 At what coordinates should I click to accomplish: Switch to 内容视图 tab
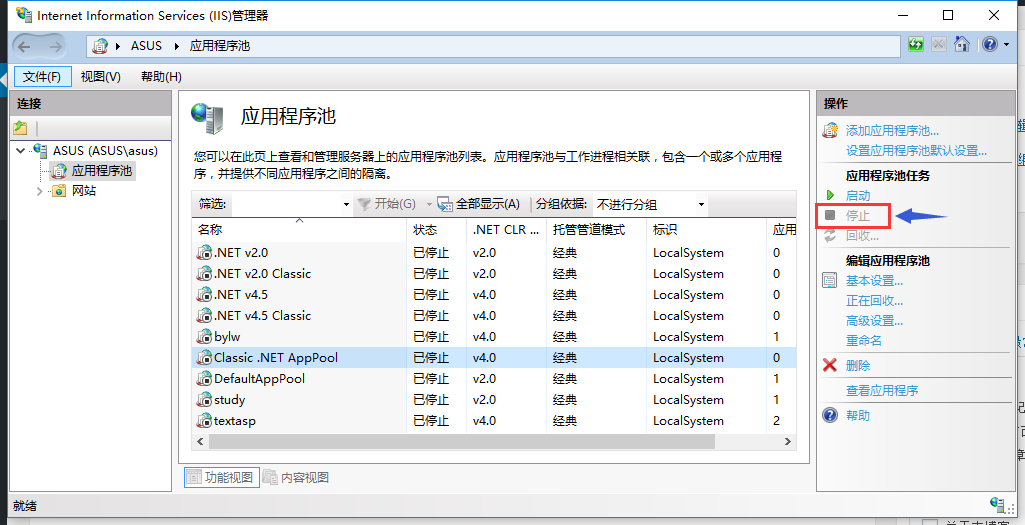296,477
